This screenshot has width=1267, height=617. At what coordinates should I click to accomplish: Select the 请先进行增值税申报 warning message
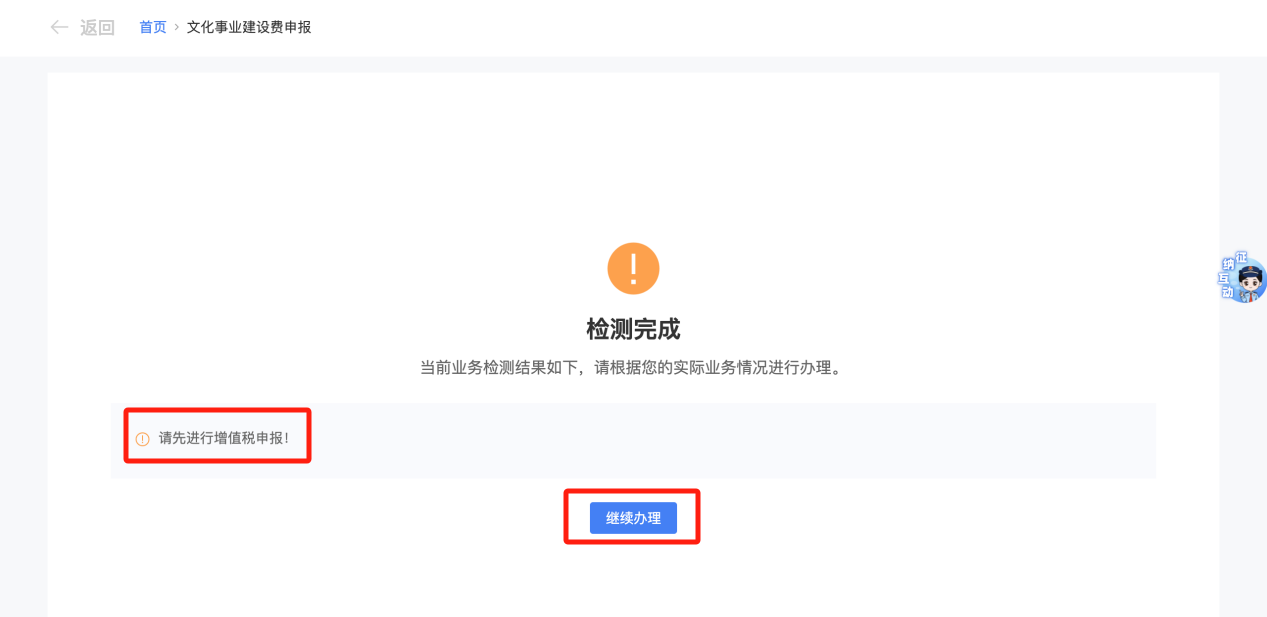pos(224,438)
